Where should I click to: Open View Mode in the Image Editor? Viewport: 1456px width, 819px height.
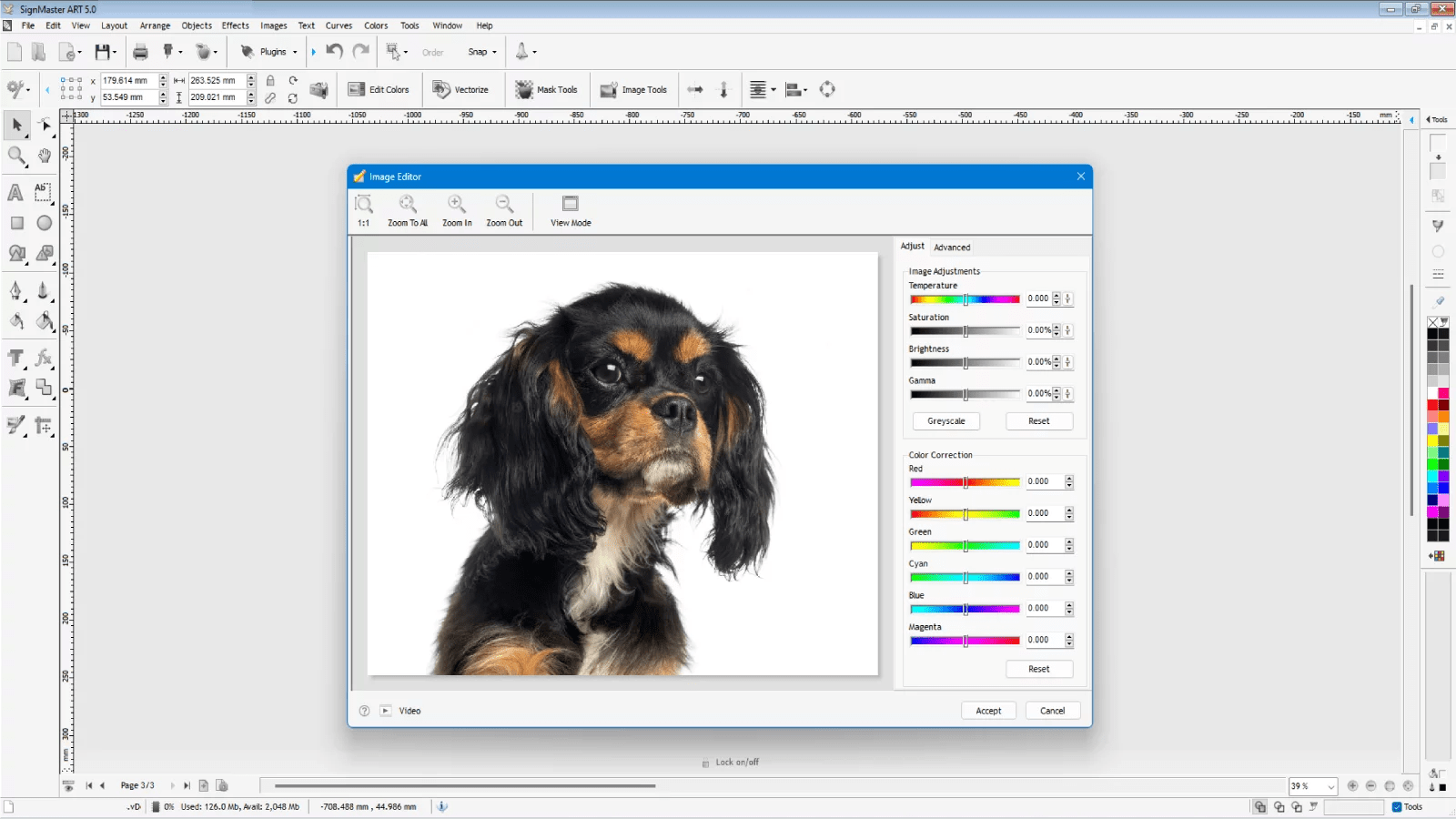(571, 210)
